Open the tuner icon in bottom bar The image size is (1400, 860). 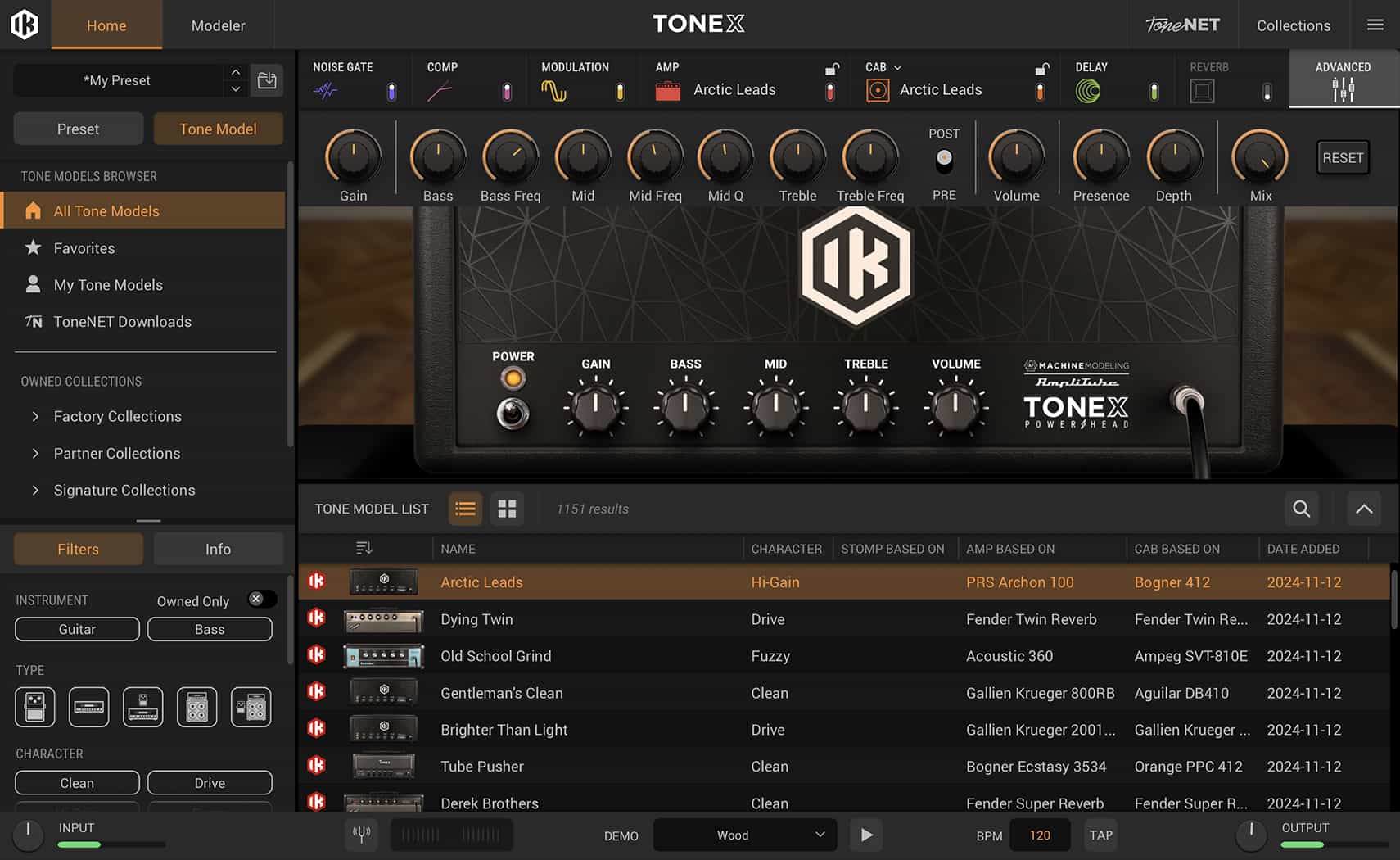tap(361, 835)
